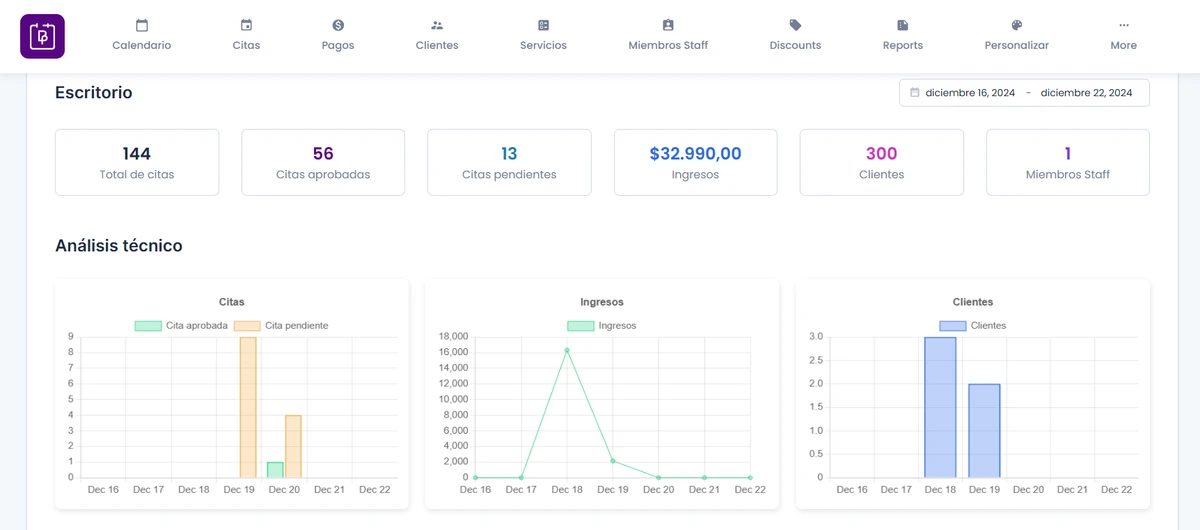The image size is (1200, 530).
Task: Click the calendar icon in date range field
Action: (x=914, y=93)
